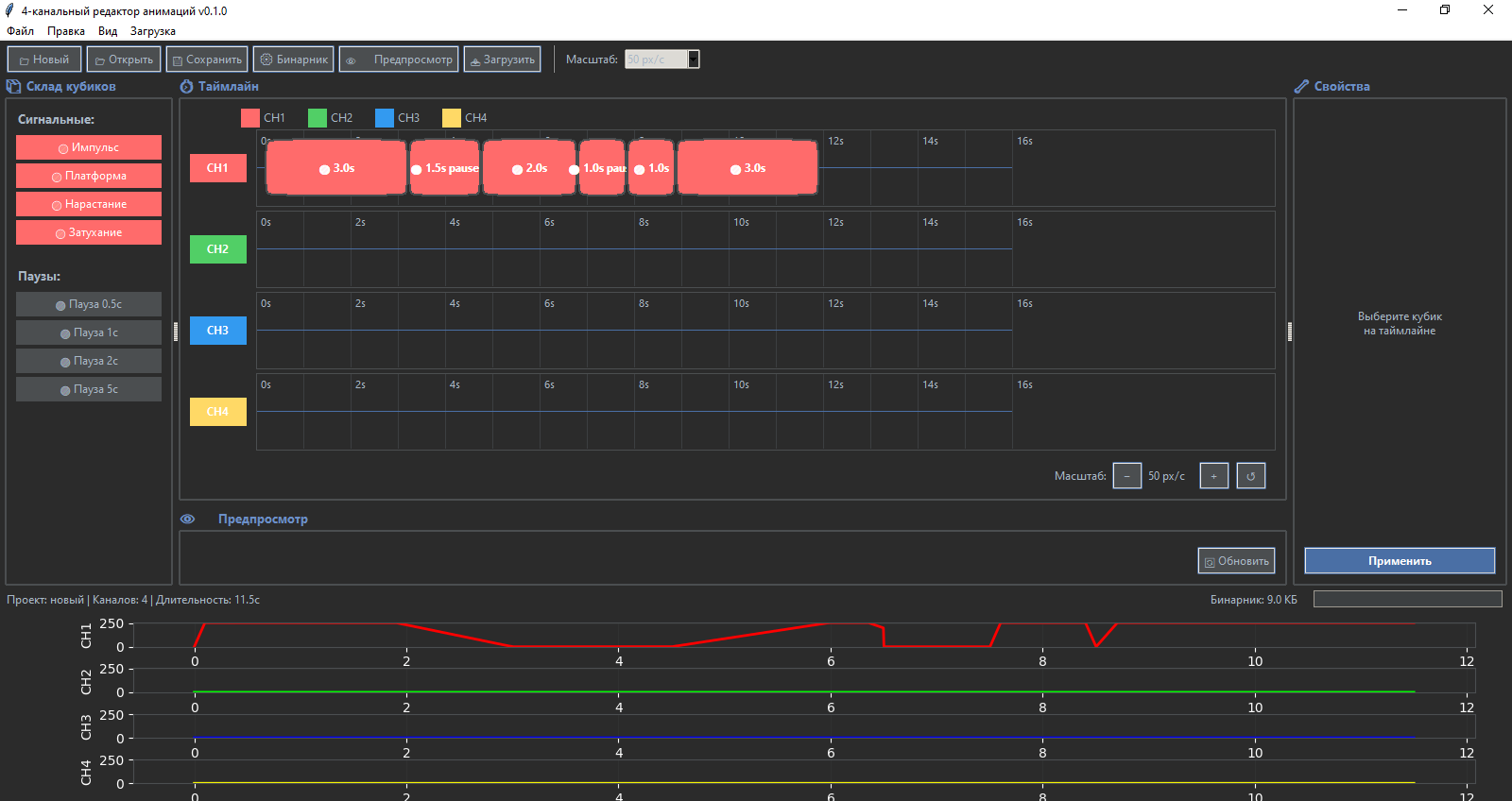This screenshot has width=1512, height=801.
Task: Open the Масштаб dropdown in toolbar
Action: 694,60
